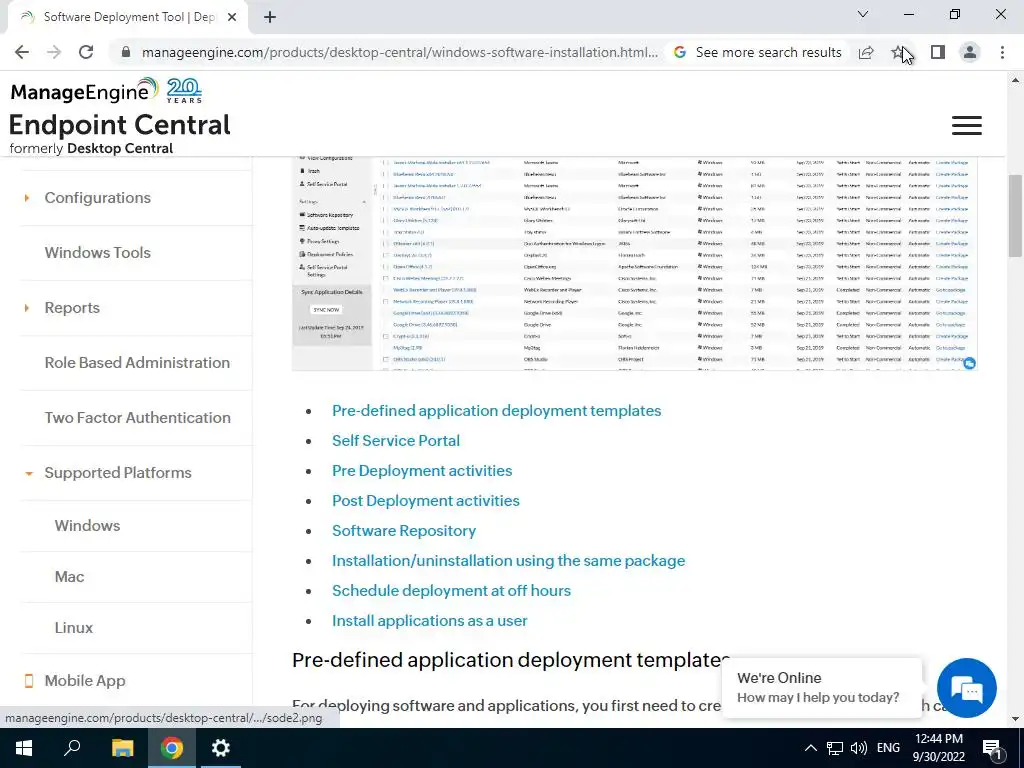Select Mac under Supported Platforms

(x=69, y=577)
